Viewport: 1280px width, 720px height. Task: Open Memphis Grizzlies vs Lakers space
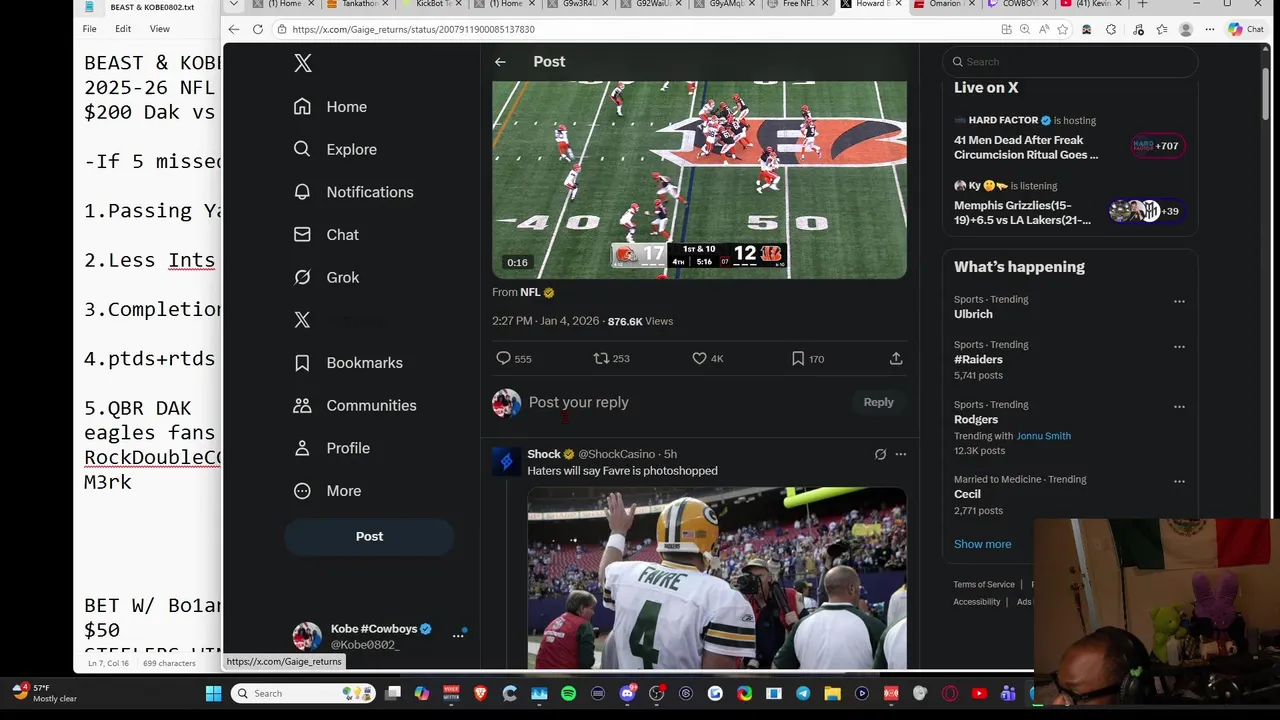click(x=1072, y=203)
